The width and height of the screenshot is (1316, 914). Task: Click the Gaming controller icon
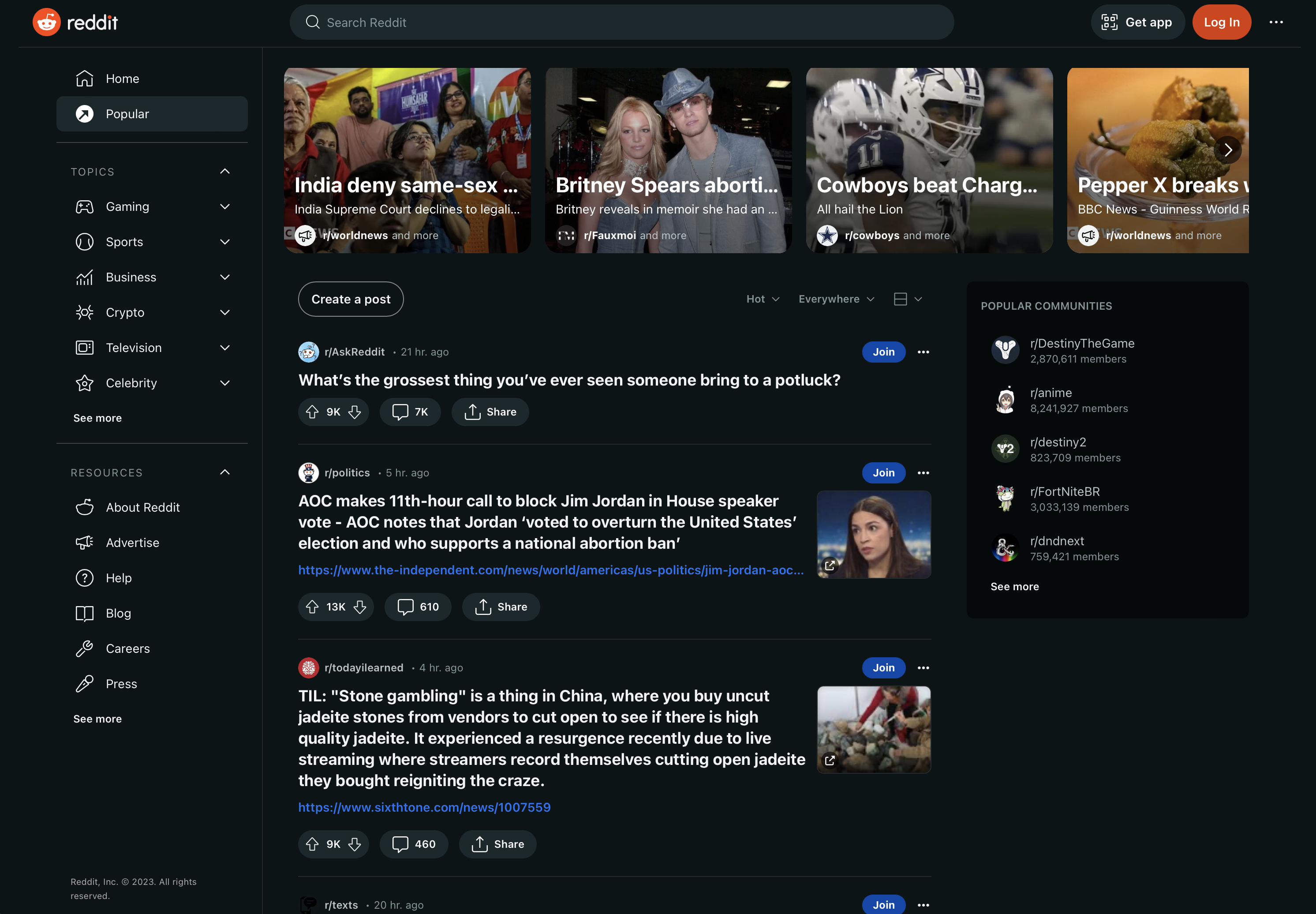[85, 207]
